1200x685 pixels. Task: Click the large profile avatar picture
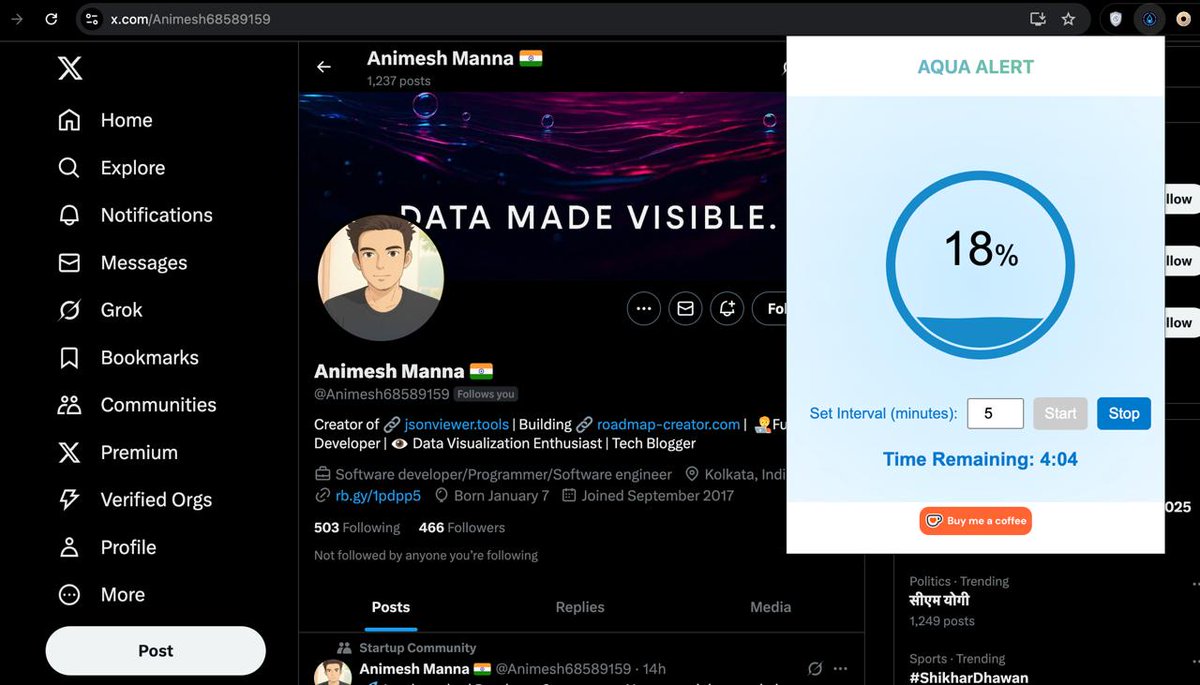coord(380,277)
